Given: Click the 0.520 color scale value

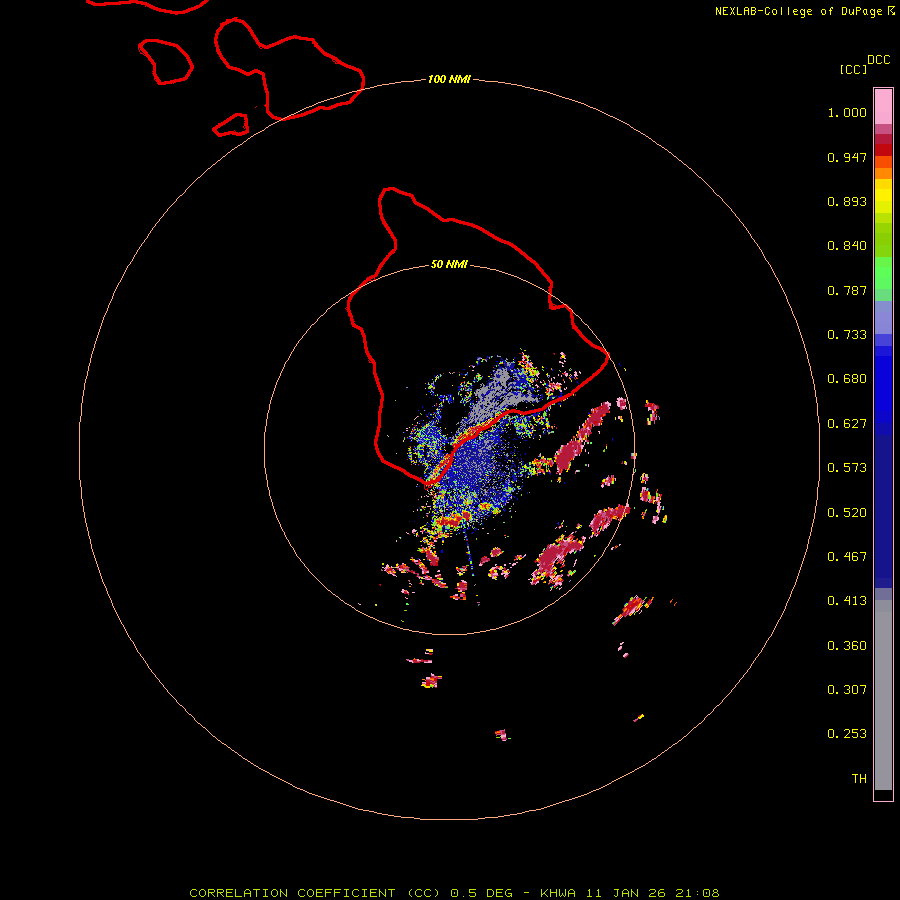Looking at the screenshot, I should click(x=847, y=513).
